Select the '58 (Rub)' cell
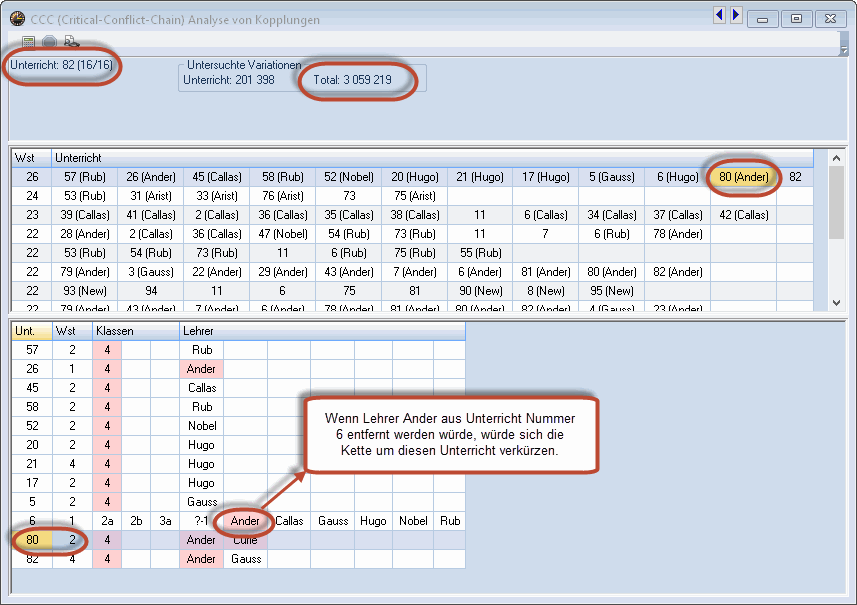 tap(283, 177)
